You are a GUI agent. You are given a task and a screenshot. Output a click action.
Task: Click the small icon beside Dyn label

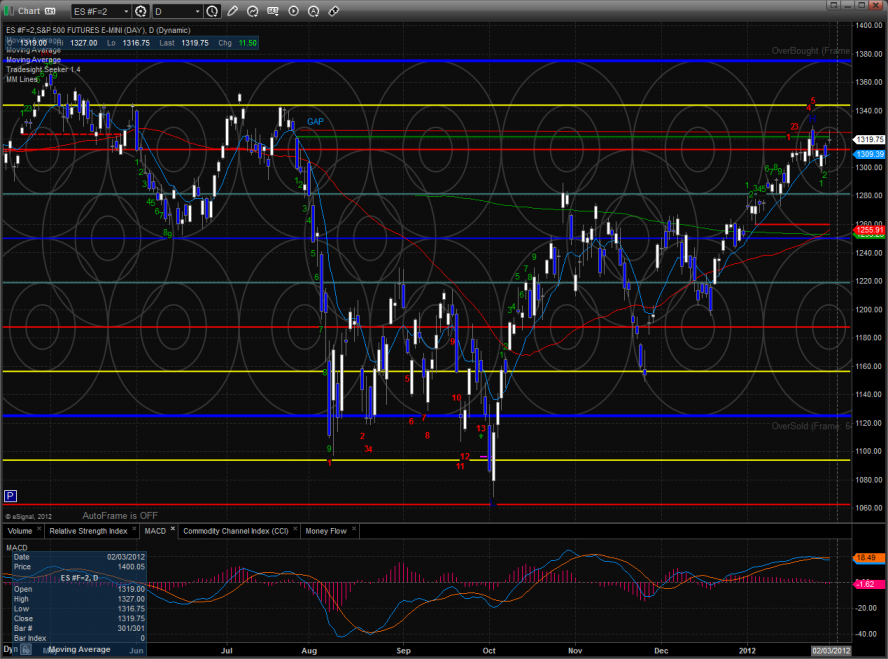coord(26,650)
